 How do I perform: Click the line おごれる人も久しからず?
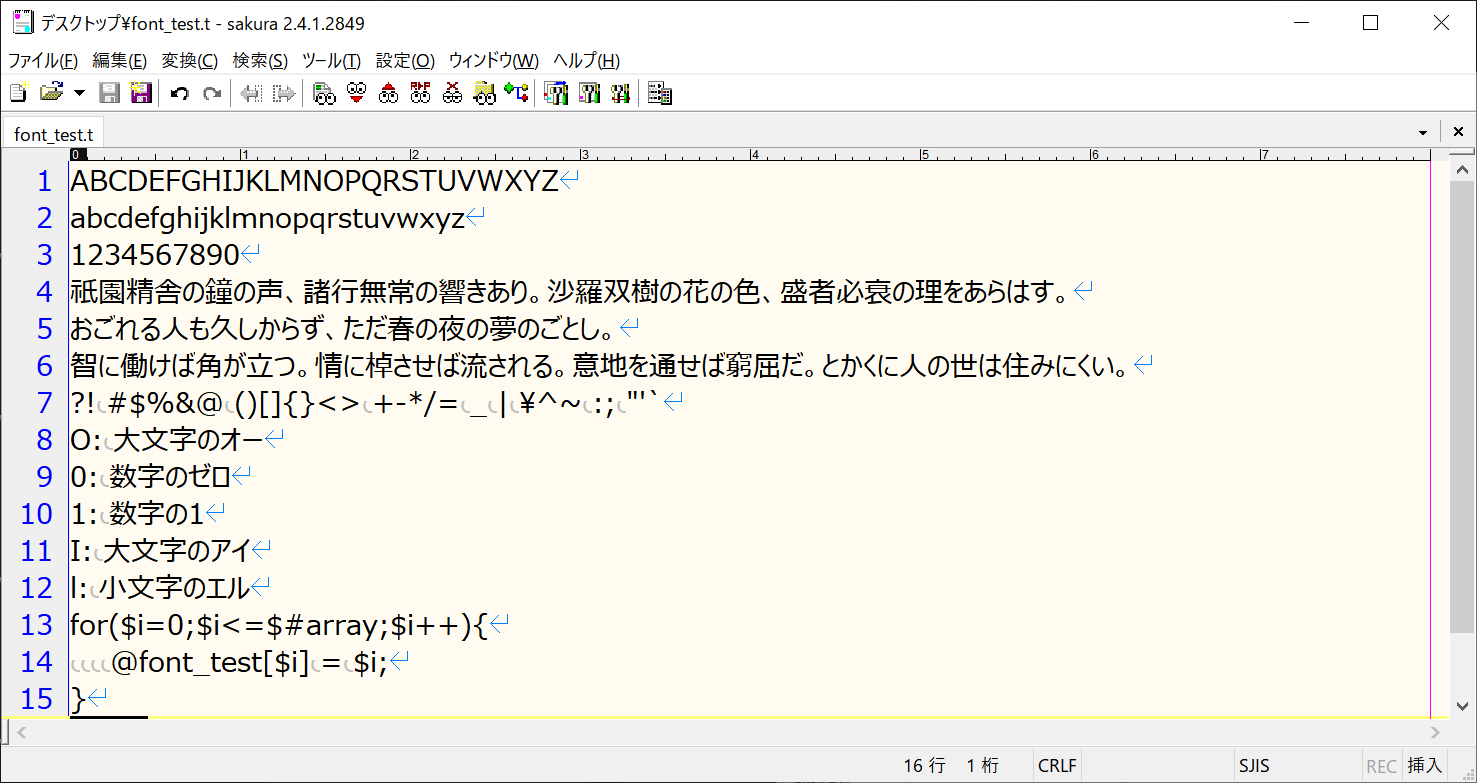coord(344,329)
